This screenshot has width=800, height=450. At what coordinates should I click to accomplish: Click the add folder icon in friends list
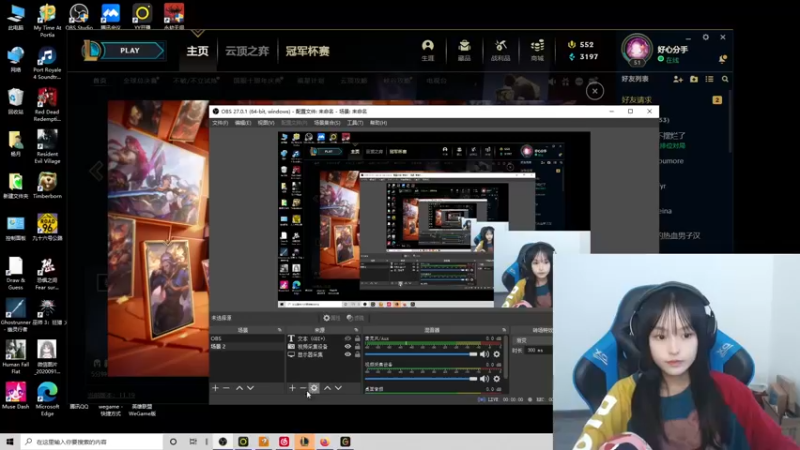point(694,79)
